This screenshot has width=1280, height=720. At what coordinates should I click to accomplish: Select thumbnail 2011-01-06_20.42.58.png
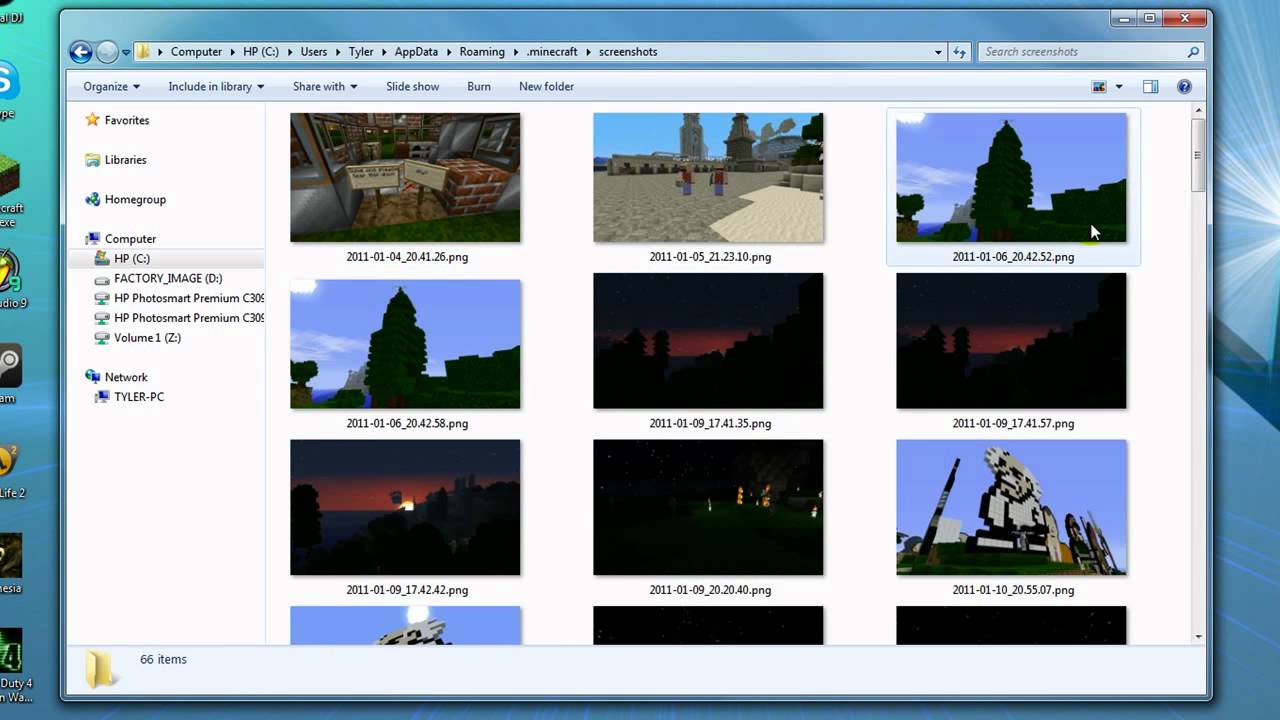405,344
